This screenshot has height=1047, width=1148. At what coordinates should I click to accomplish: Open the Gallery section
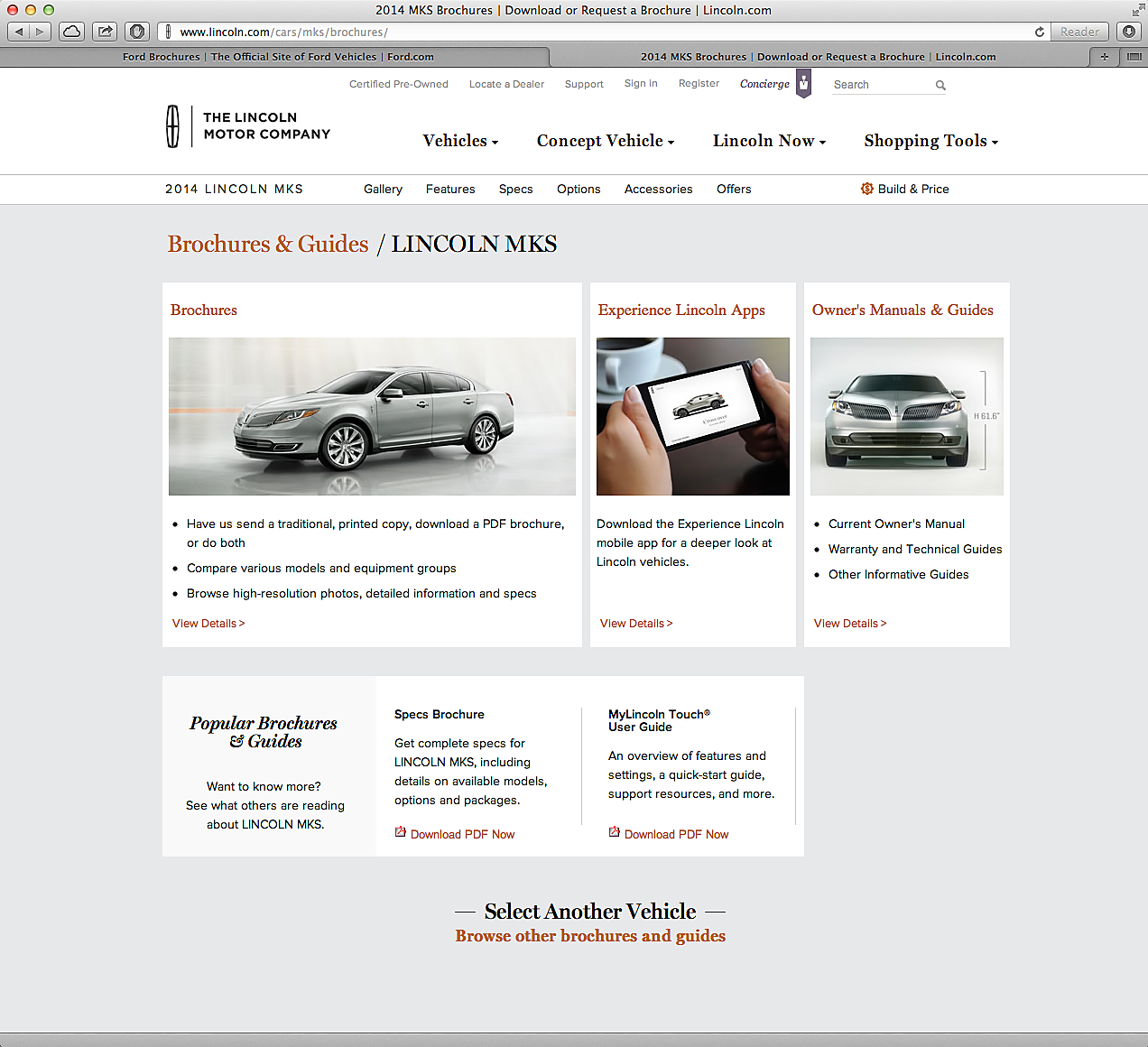[383, 189]
